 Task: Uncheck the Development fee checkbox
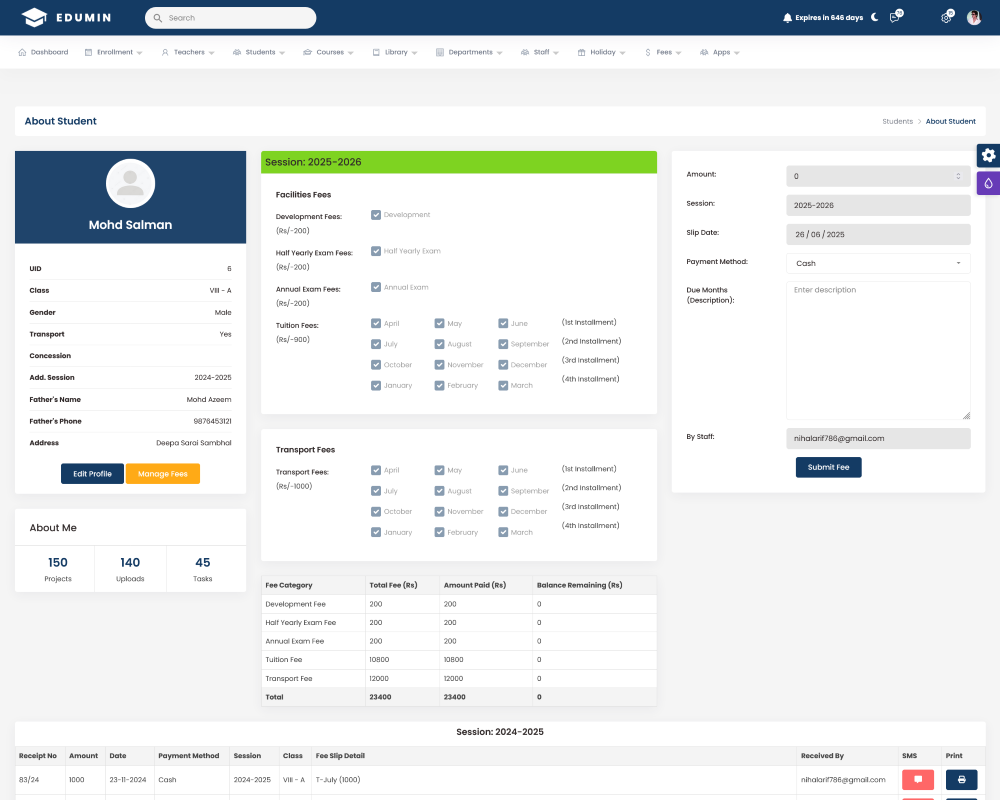click(376, 215)
